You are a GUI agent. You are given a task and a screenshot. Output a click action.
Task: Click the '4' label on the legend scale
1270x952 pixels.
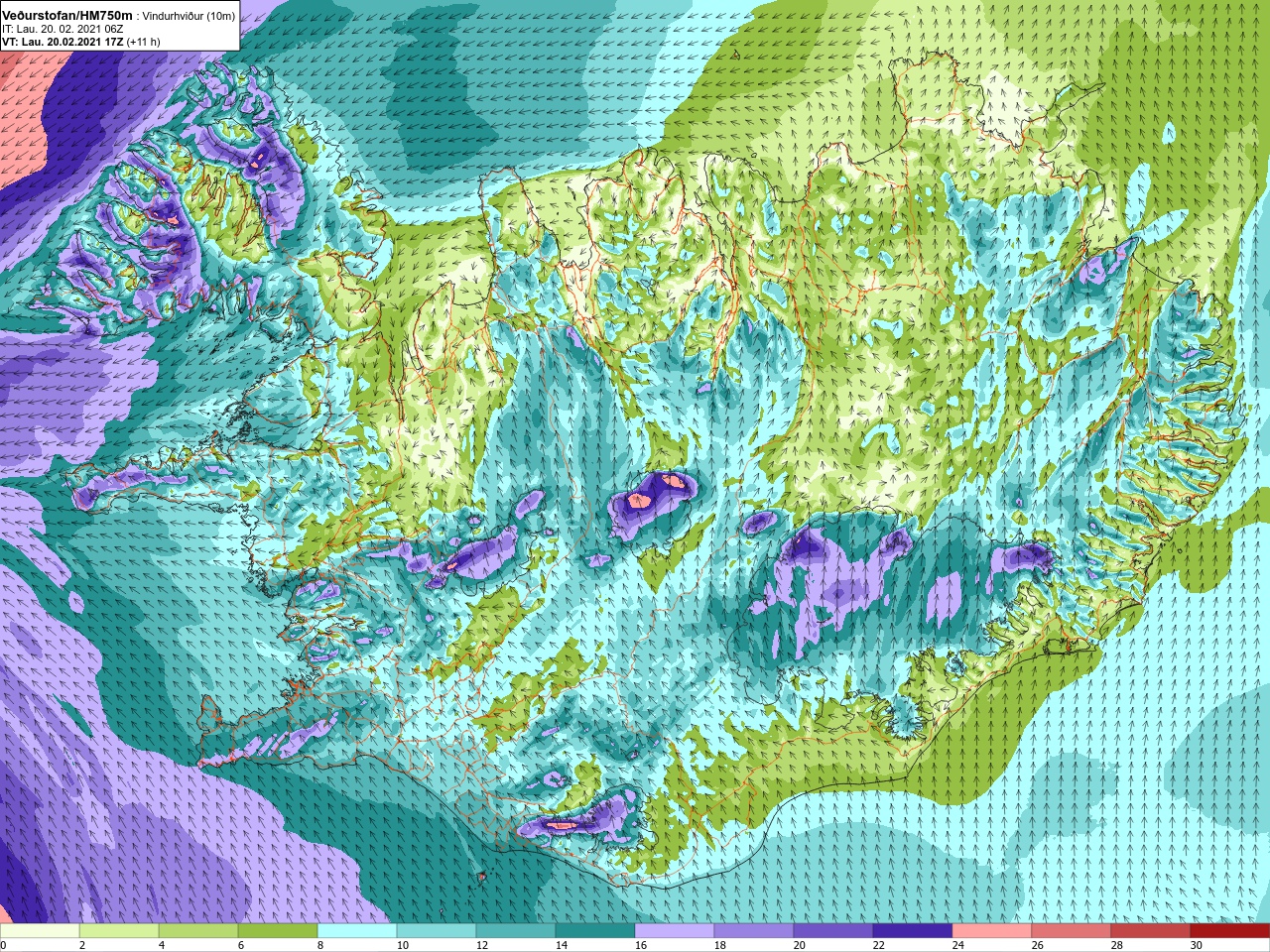pos(162,945)
